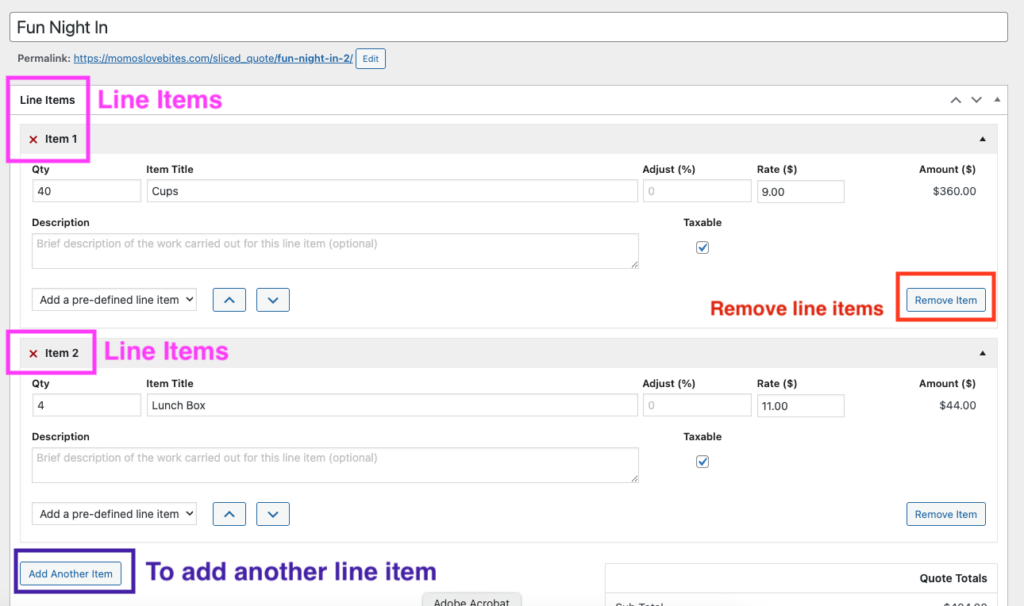Move Item 1 up with arrow button
Viewport: 1024px width, 606px height.
point(229,300)
